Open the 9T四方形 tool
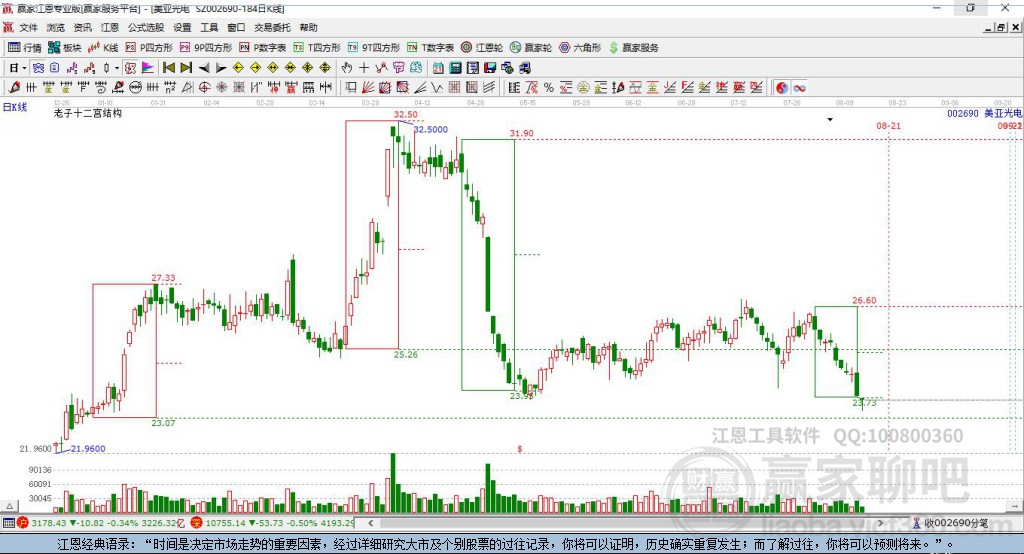Image resolution: width=1024 pixels, height=554 pixels. point(374,48)
